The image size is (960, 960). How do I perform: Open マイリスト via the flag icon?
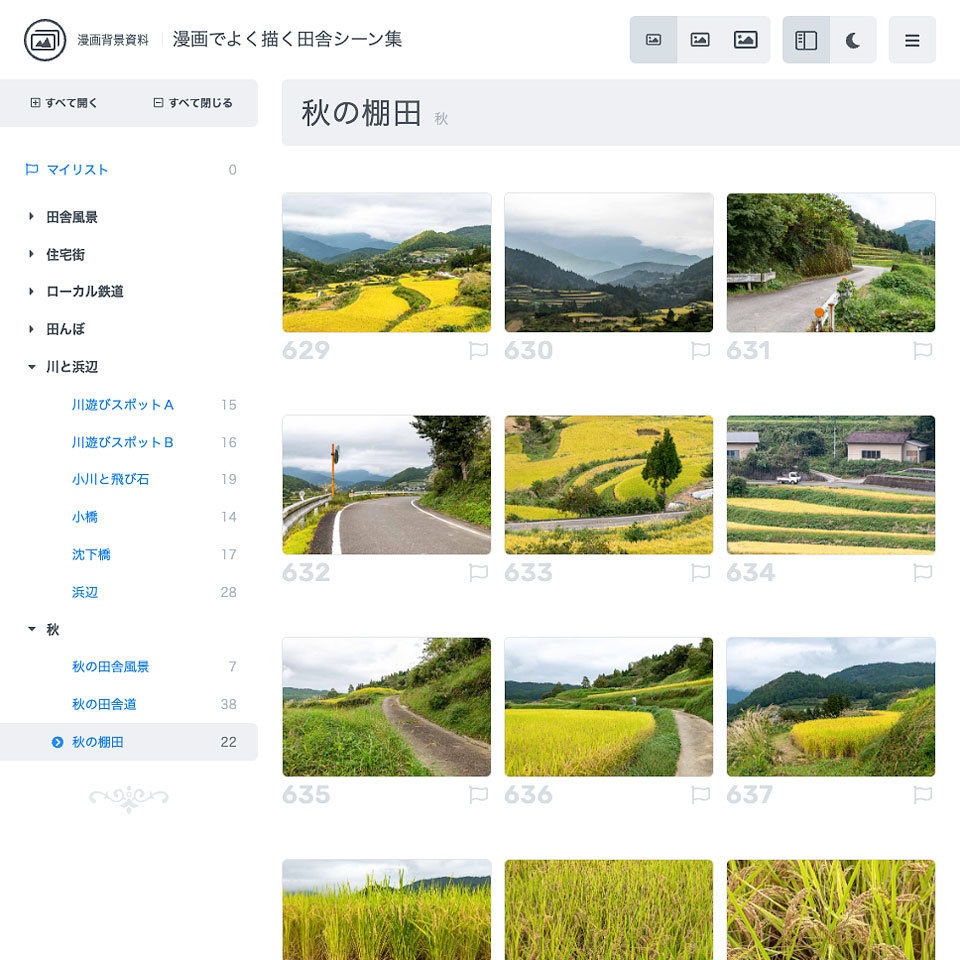33,169
